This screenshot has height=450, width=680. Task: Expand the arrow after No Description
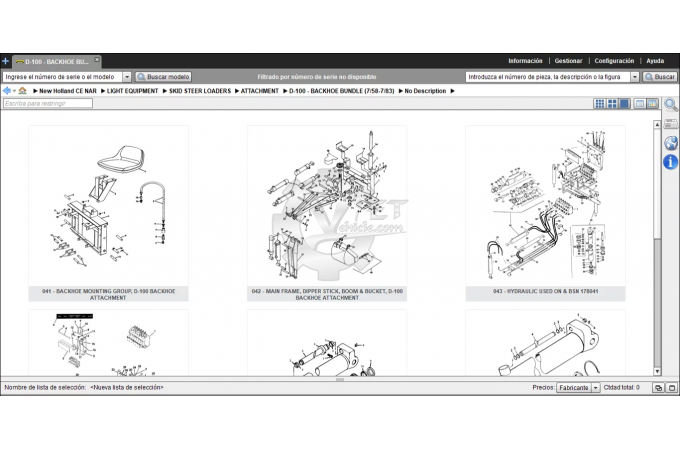[452, 91]
